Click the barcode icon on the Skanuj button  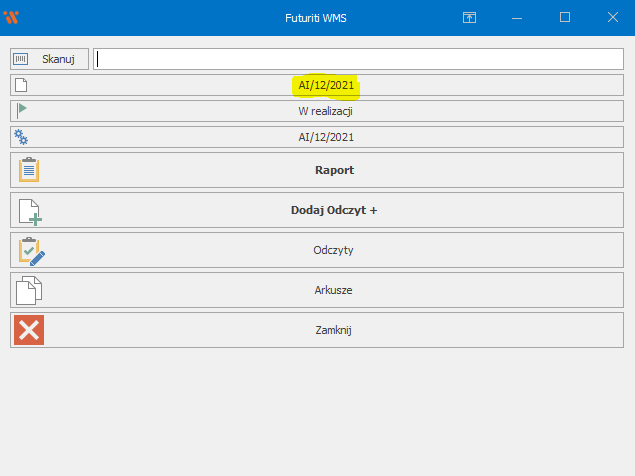click(x=21, y=60)
